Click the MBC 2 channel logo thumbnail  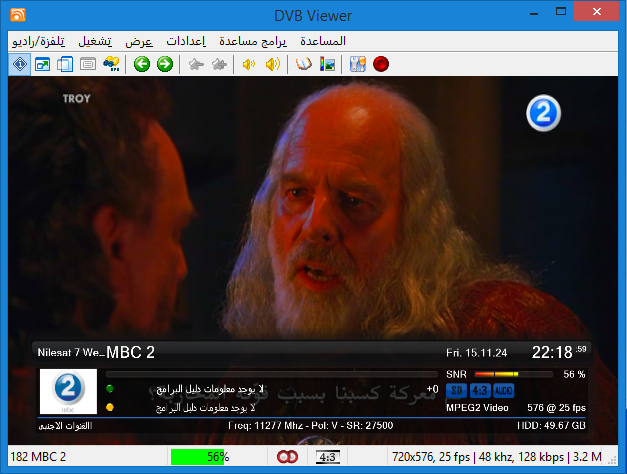coord(68,391)
